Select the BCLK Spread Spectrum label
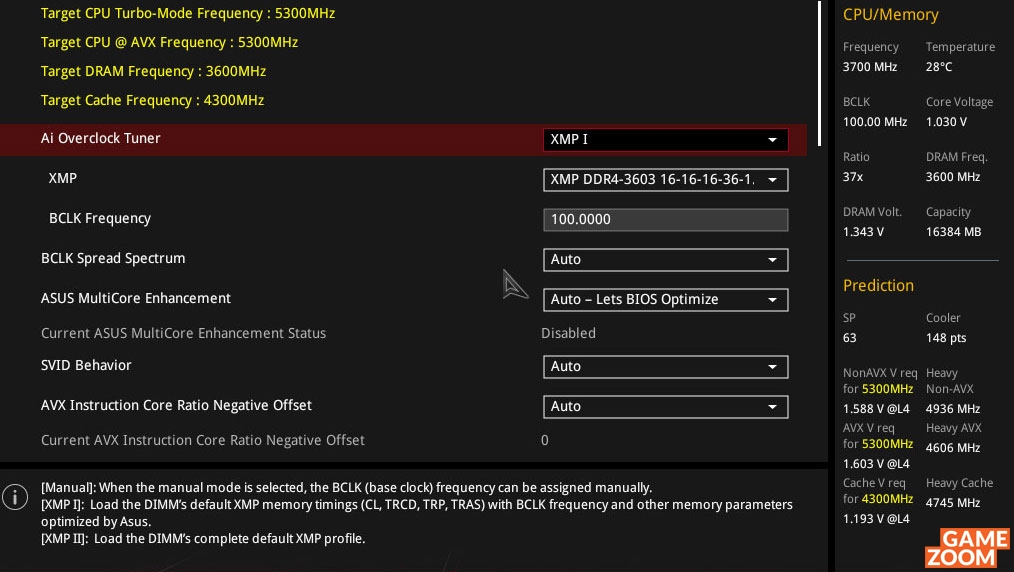The height and width of the screenshot is (572, 1014). 113,259
